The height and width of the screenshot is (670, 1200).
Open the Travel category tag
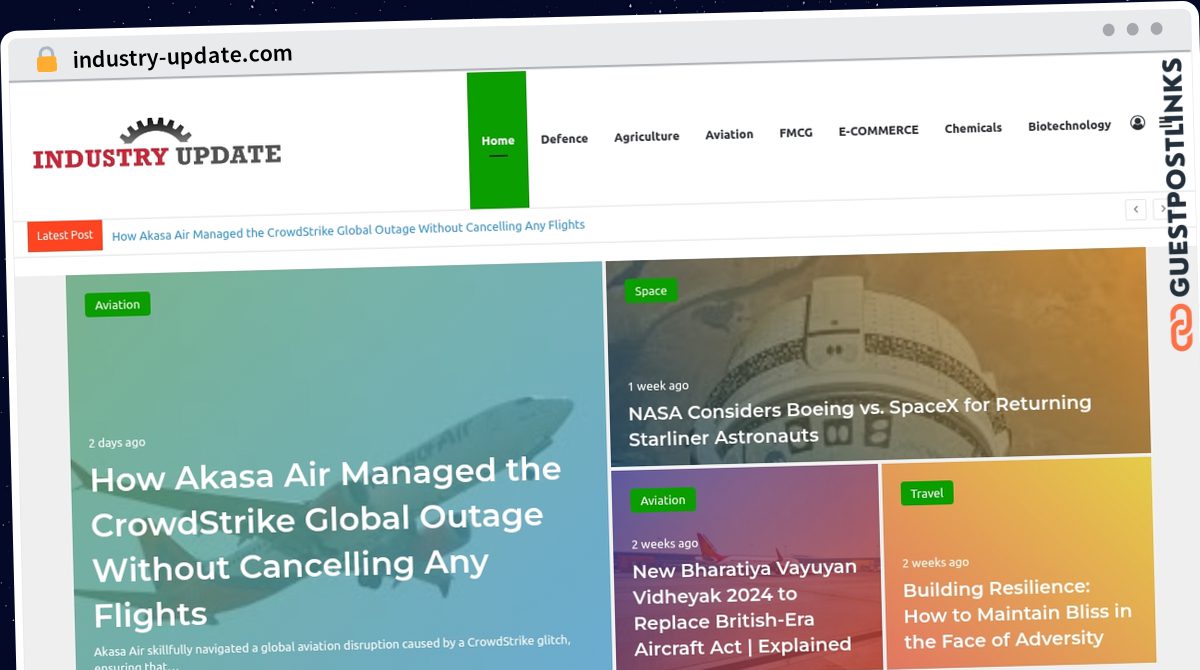pos(927,492)
